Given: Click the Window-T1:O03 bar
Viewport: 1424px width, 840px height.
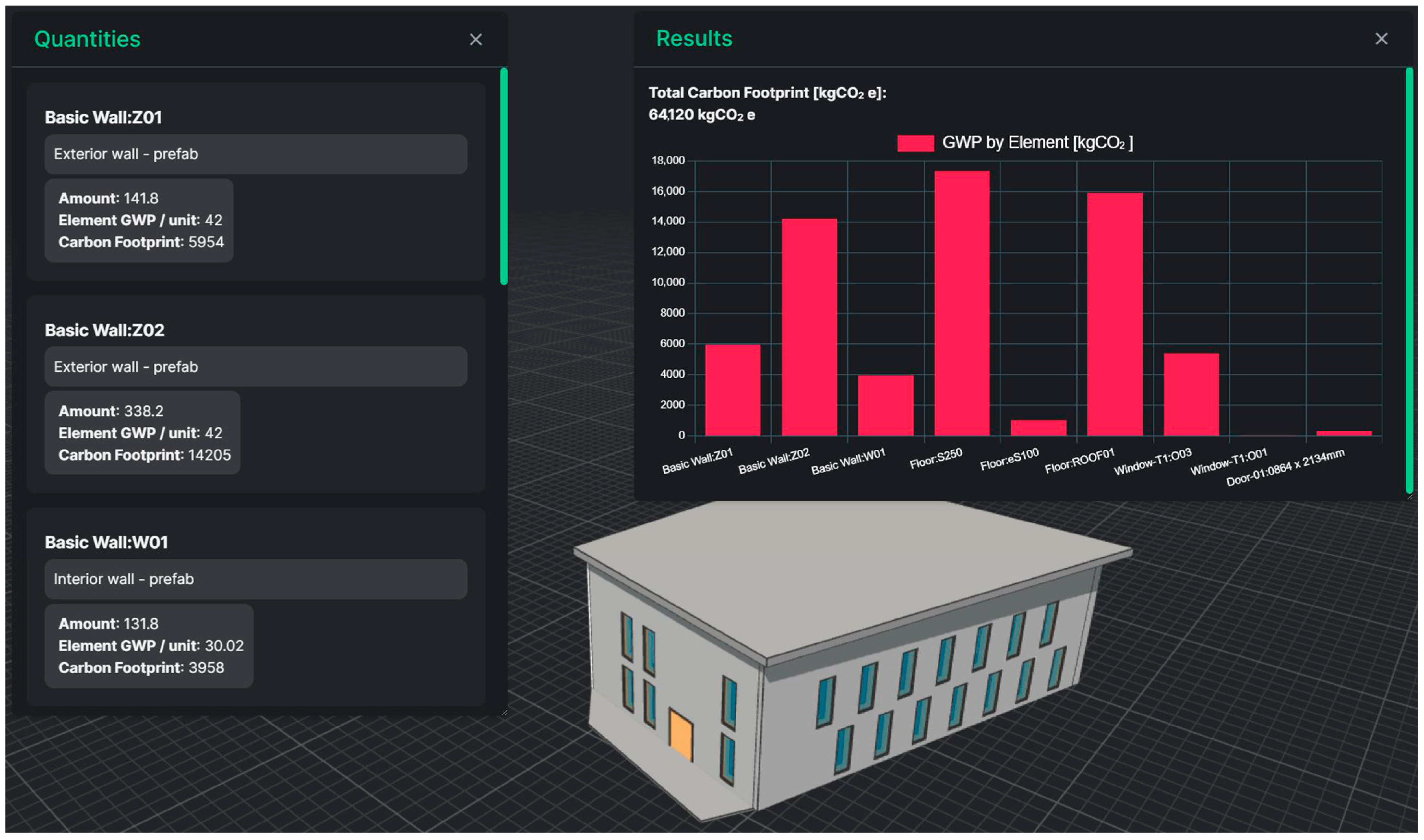Looking at the screenshot, I should 1191,394.
